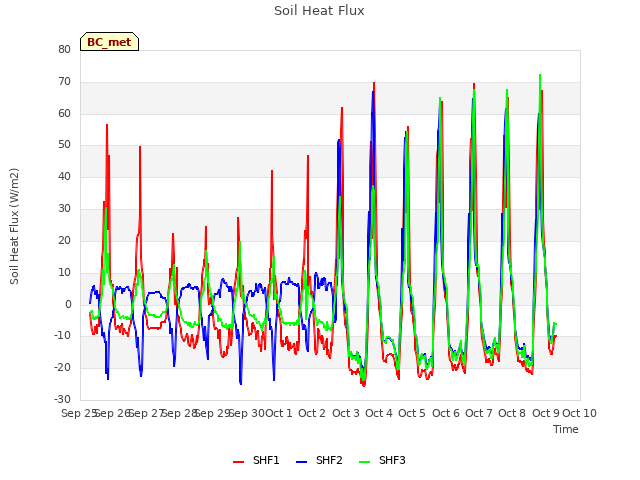Click the Oct 4 x-axis label
640x480 pixels.
point(379,413)
